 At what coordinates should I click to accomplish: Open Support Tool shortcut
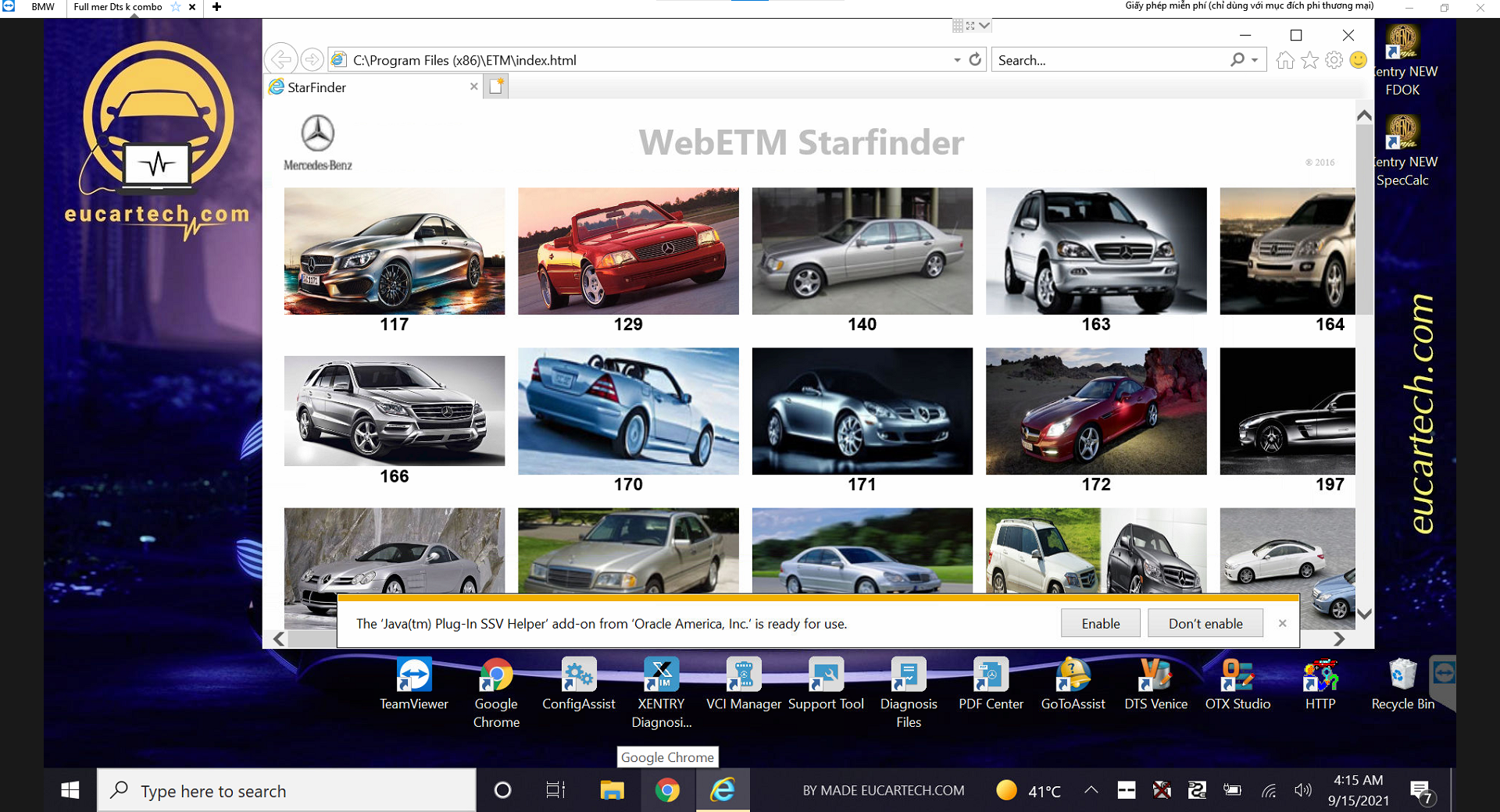(826, 684)
